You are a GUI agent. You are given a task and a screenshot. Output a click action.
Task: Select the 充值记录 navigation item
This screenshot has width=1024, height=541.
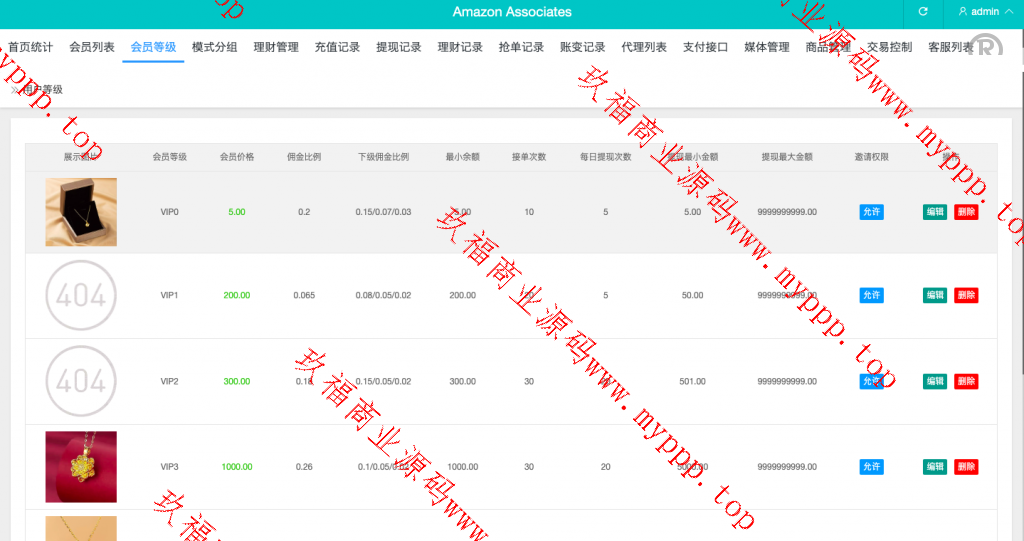[337, 47]
